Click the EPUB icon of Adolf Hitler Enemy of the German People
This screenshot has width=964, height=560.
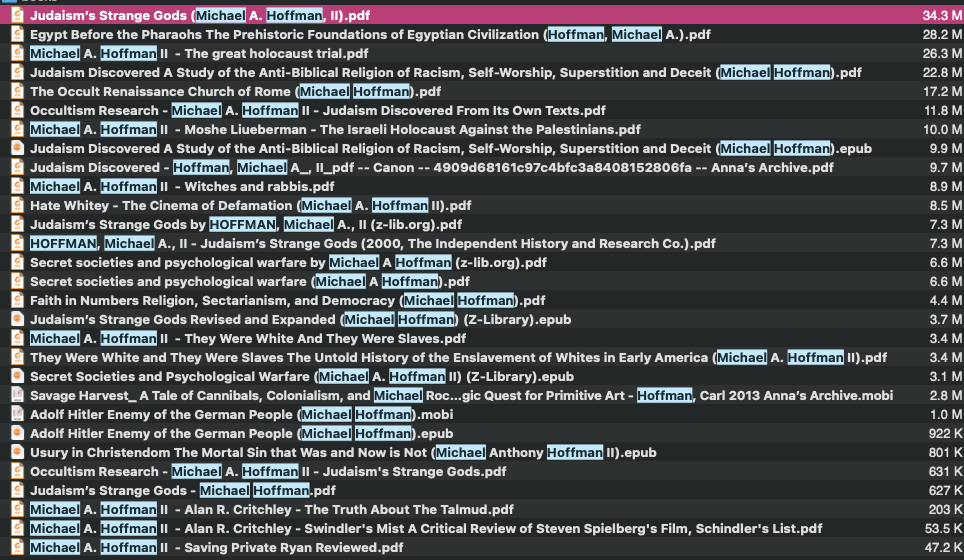(x=18, y=433)
